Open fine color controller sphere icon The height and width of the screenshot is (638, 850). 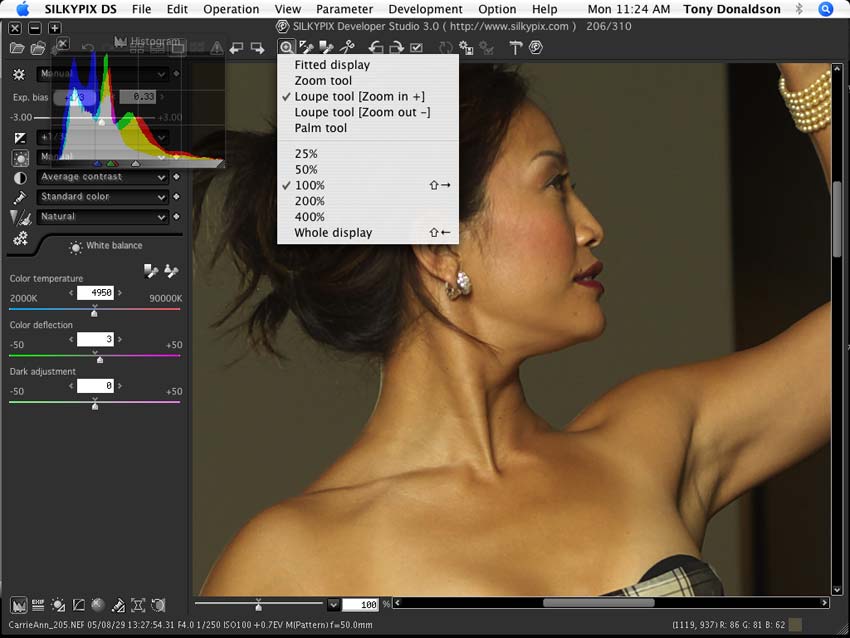[98, 605]
